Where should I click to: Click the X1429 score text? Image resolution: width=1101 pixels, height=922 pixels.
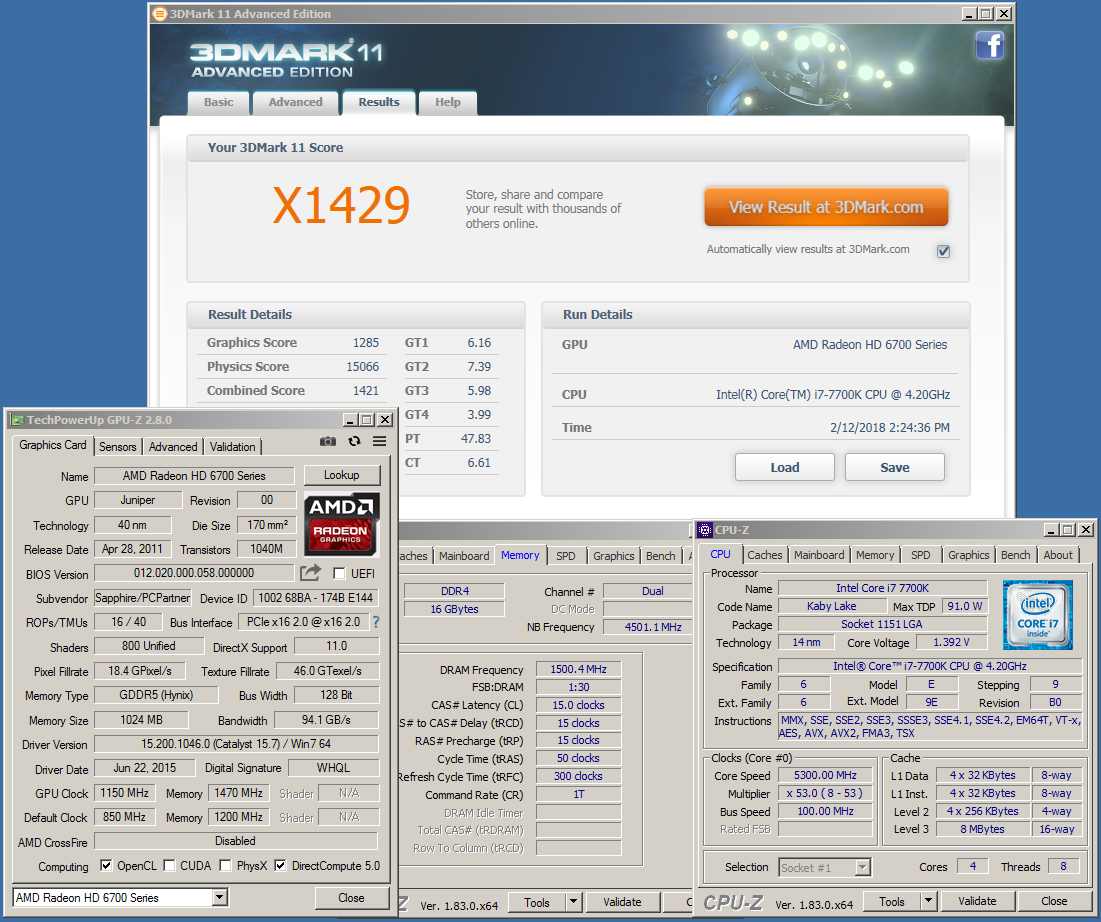point(341,206)
